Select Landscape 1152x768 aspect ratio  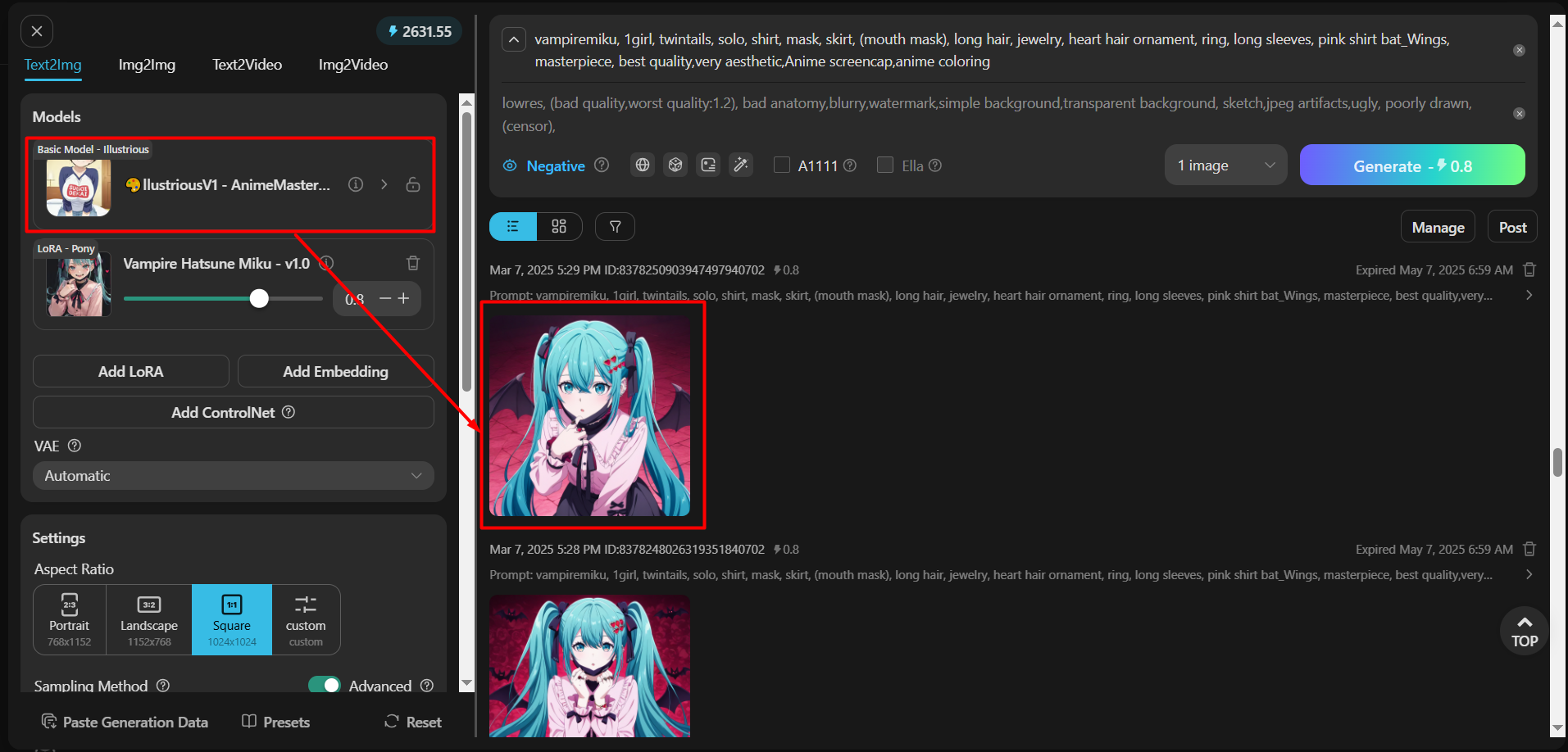[x=149, y=619]
